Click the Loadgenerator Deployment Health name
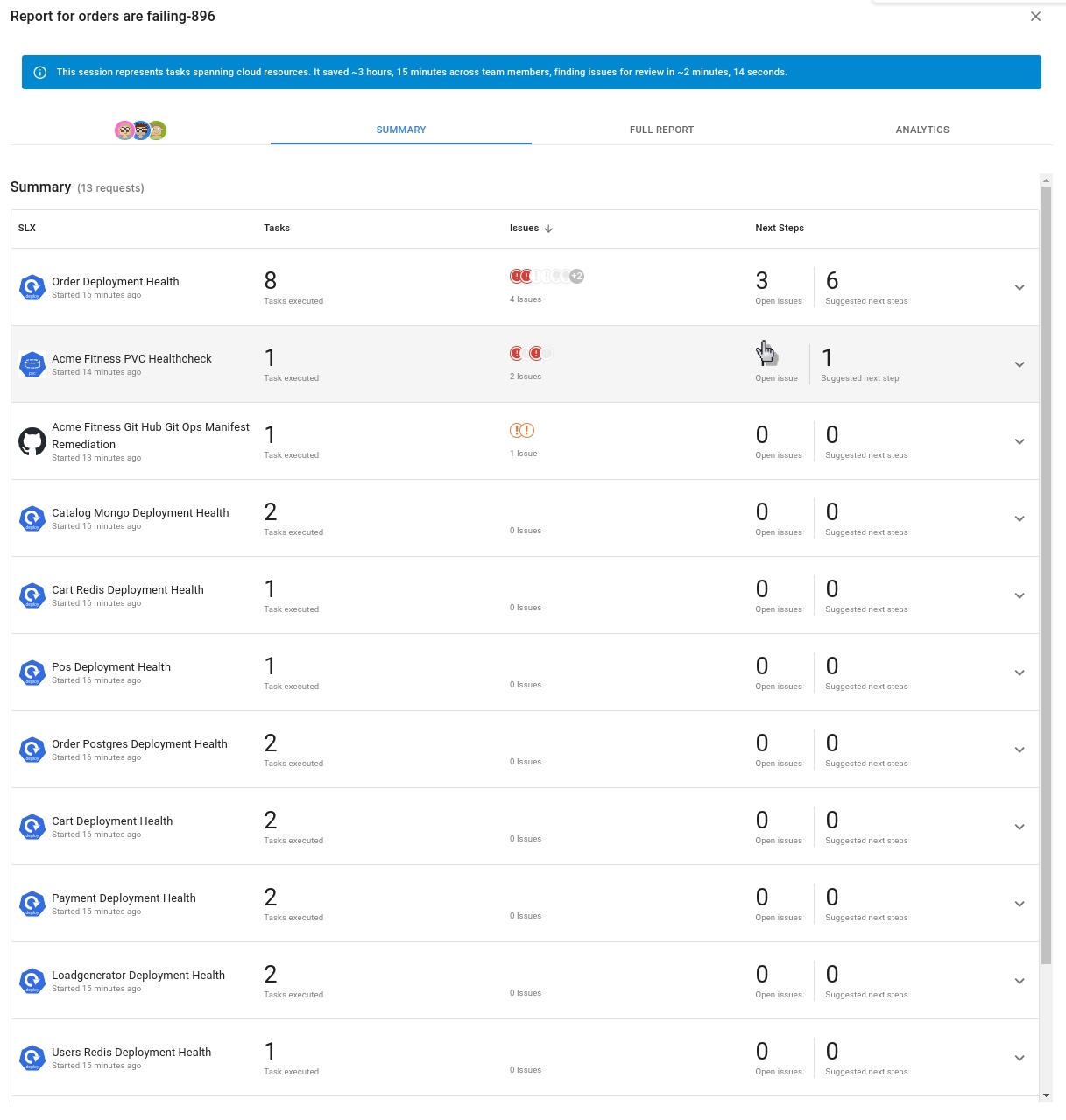 [138, 976]
